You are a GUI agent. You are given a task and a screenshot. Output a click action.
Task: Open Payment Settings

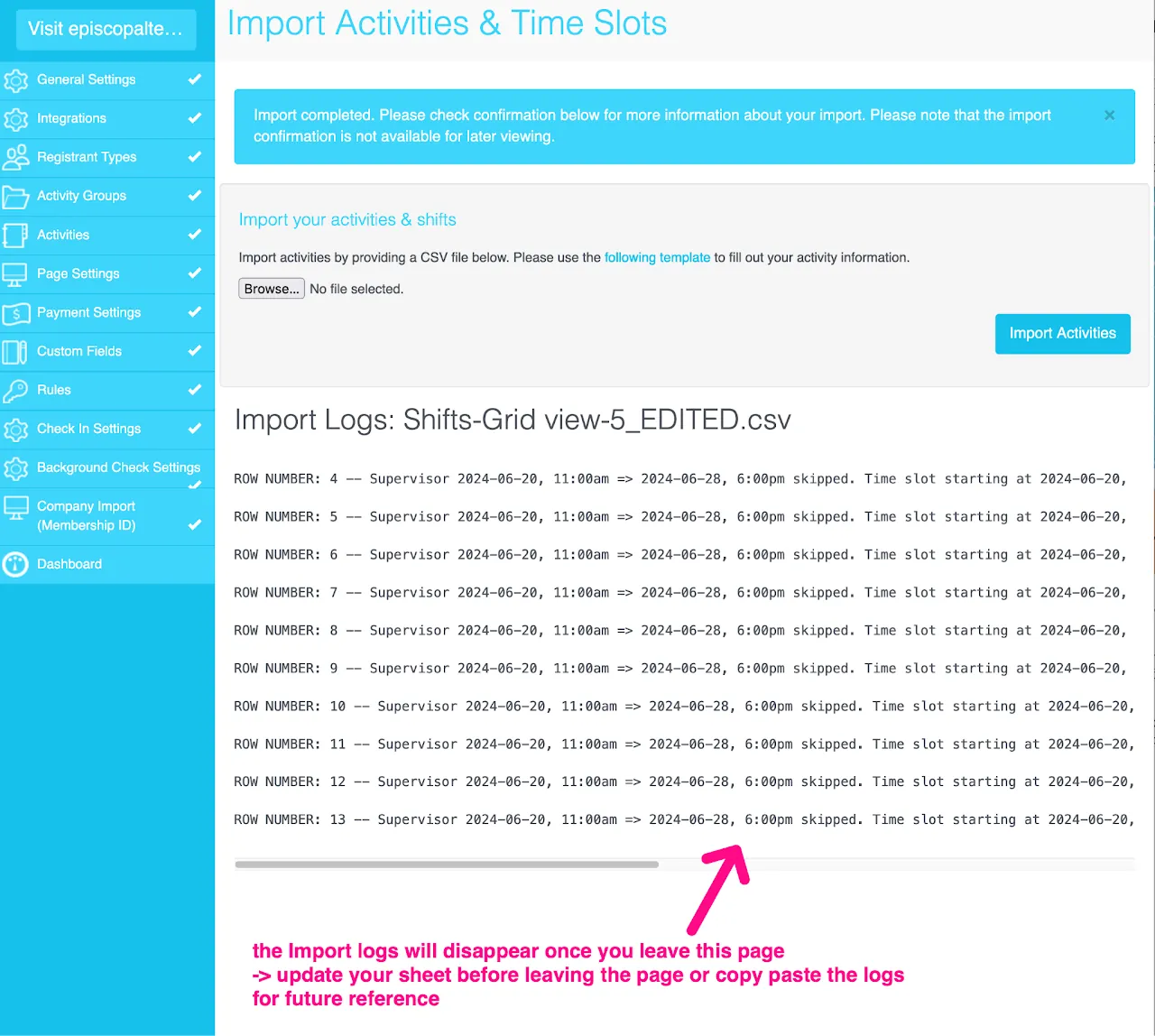(107, 313)
